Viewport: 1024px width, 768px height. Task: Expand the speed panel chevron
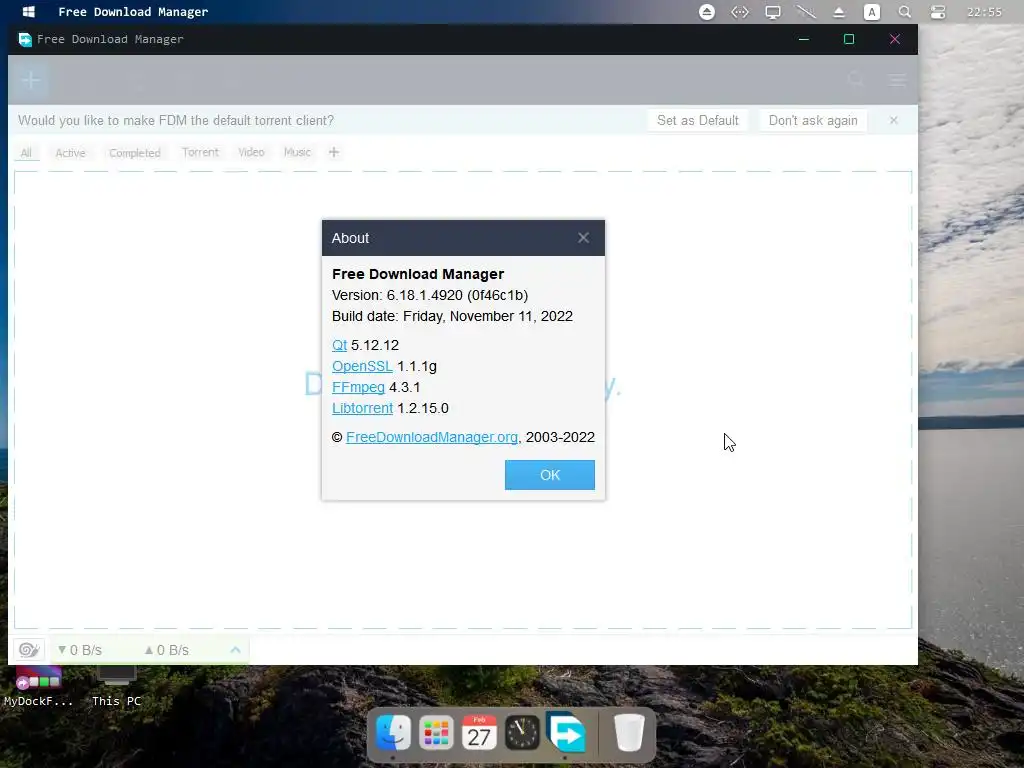235,650
